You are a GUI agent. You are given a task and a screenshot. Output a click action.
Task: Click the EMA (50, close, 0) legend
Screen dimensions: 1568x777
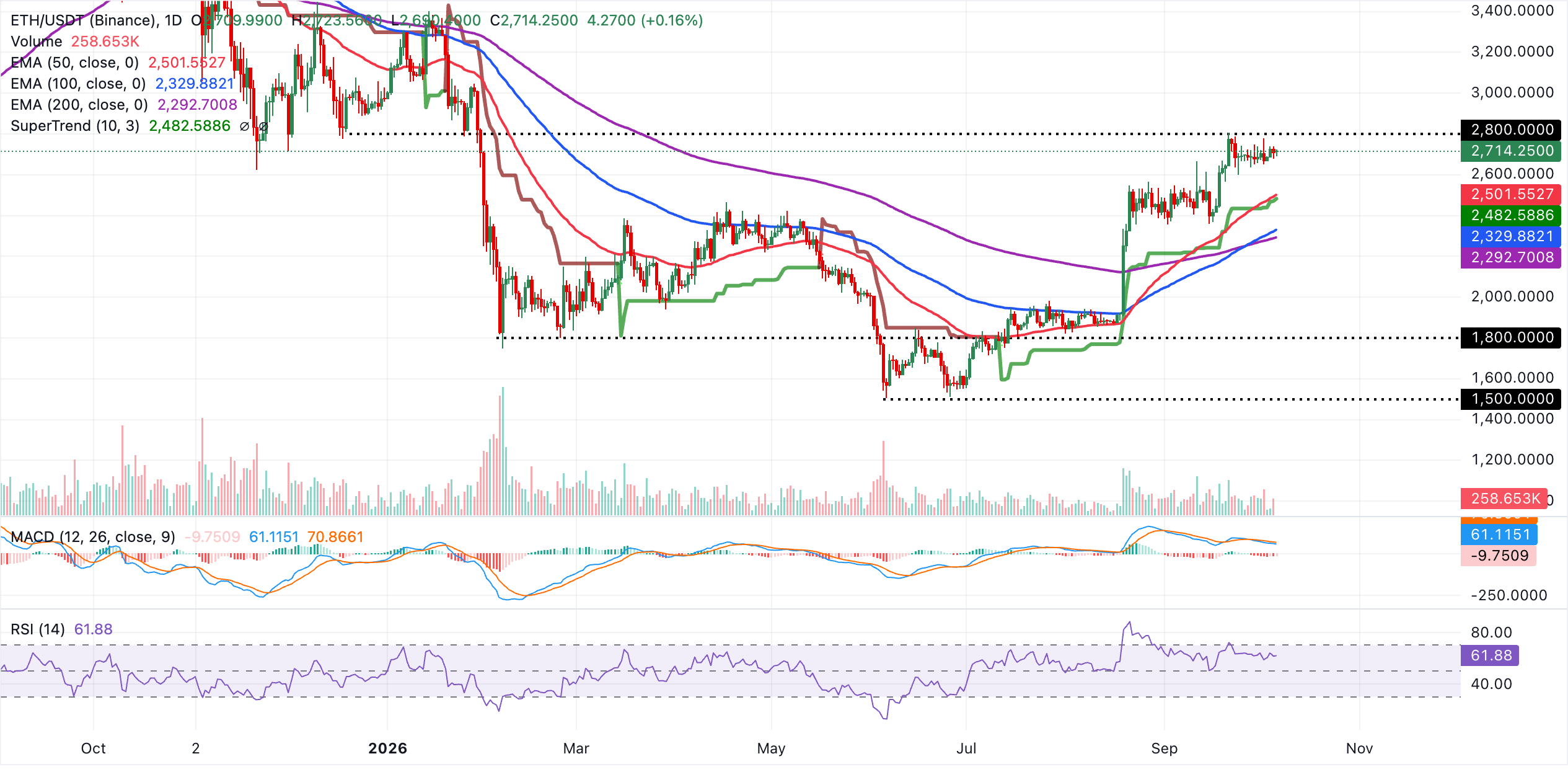pyautogui.click(x=74, y=63)
